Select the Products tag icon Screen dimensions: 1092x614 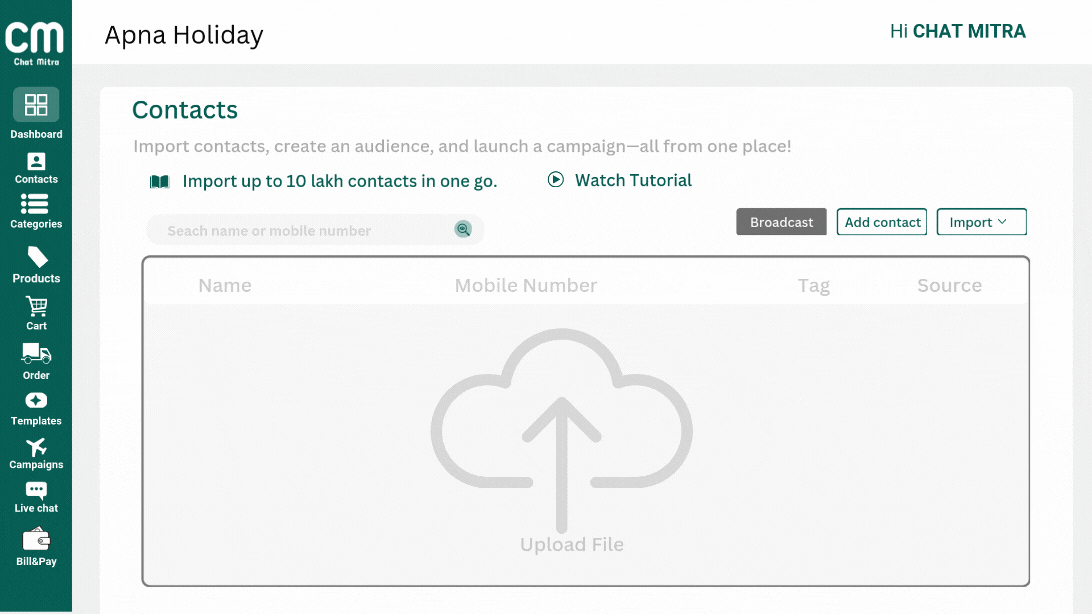coord(37,257)
